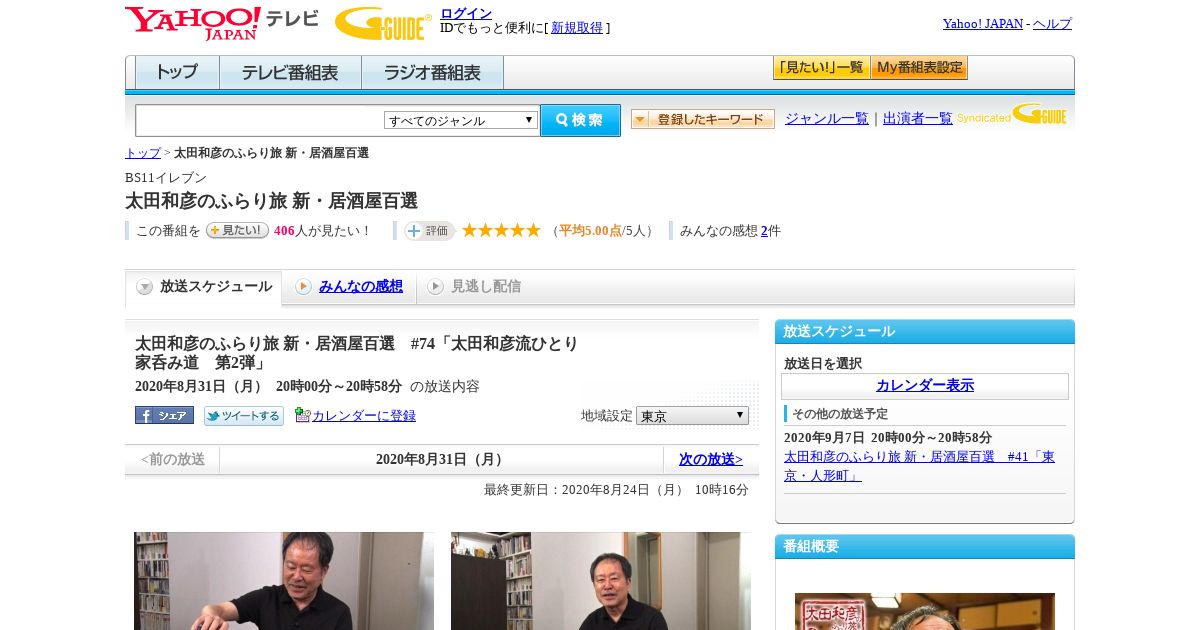Open the ログイン link

pos(466,13)
